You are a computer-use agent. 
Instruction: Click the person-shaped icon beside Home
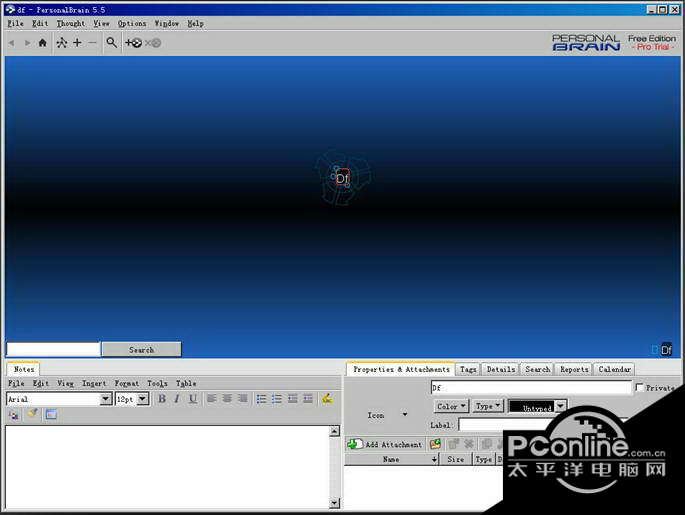click(62, 43)
